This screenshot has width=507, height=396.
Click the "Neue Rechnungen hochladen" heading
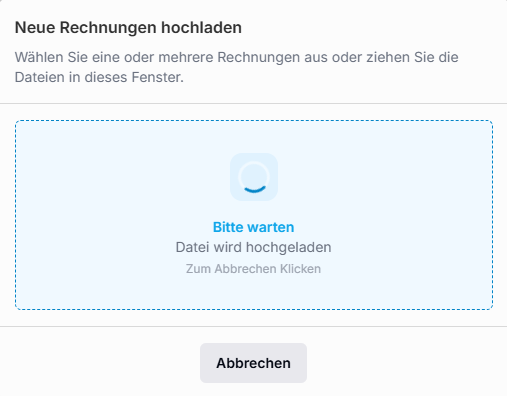click(128, 27)
